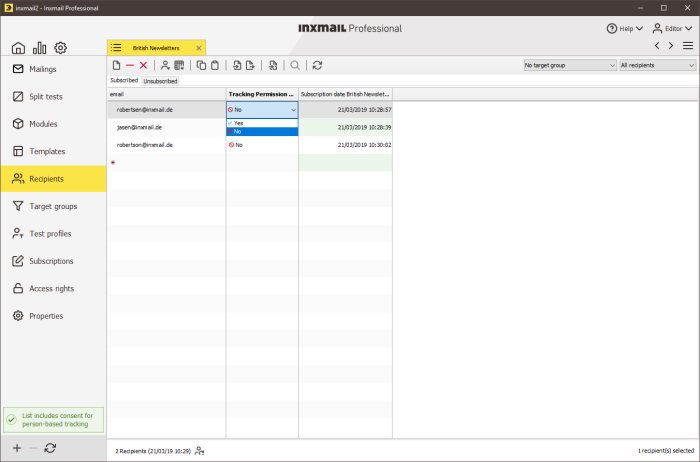
Task: Open Target groups in the sidebar
Action: pyautogui.click(x=53, y=206)
